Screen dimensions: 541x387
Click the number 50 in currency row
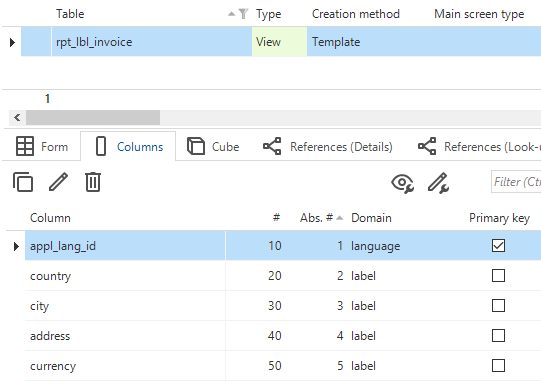[275, 366]
